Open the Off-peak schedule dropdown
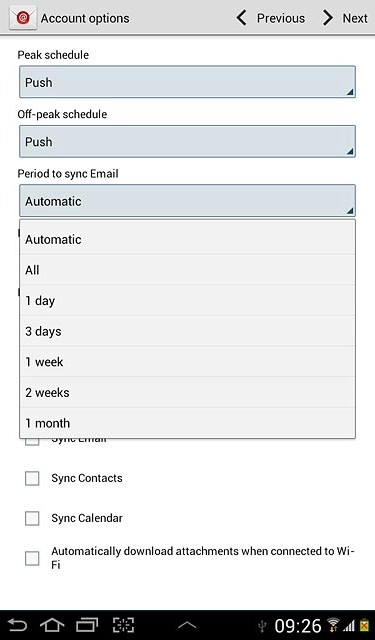This screenshot has height=640, width=375. tap(187, 142)
